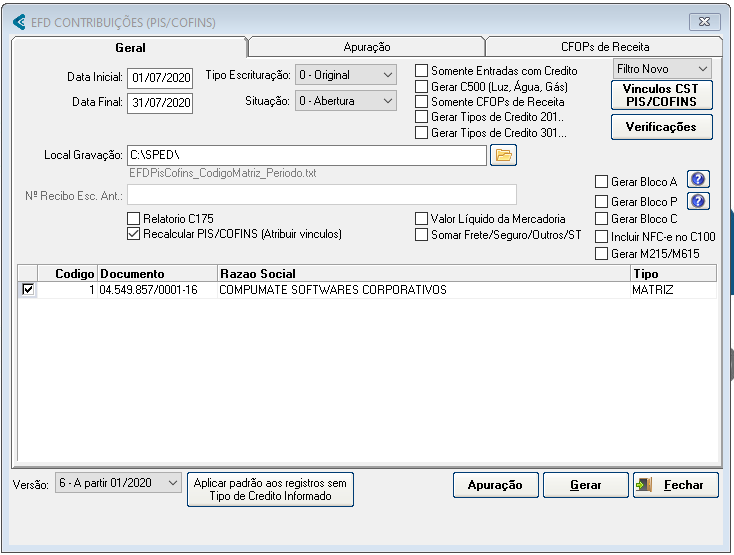Image resolution: width=734 pixels, height=555 pixels.
Task: Click the Vinculos CST PIS/COFINS button
Action: [x=661, y=95]
